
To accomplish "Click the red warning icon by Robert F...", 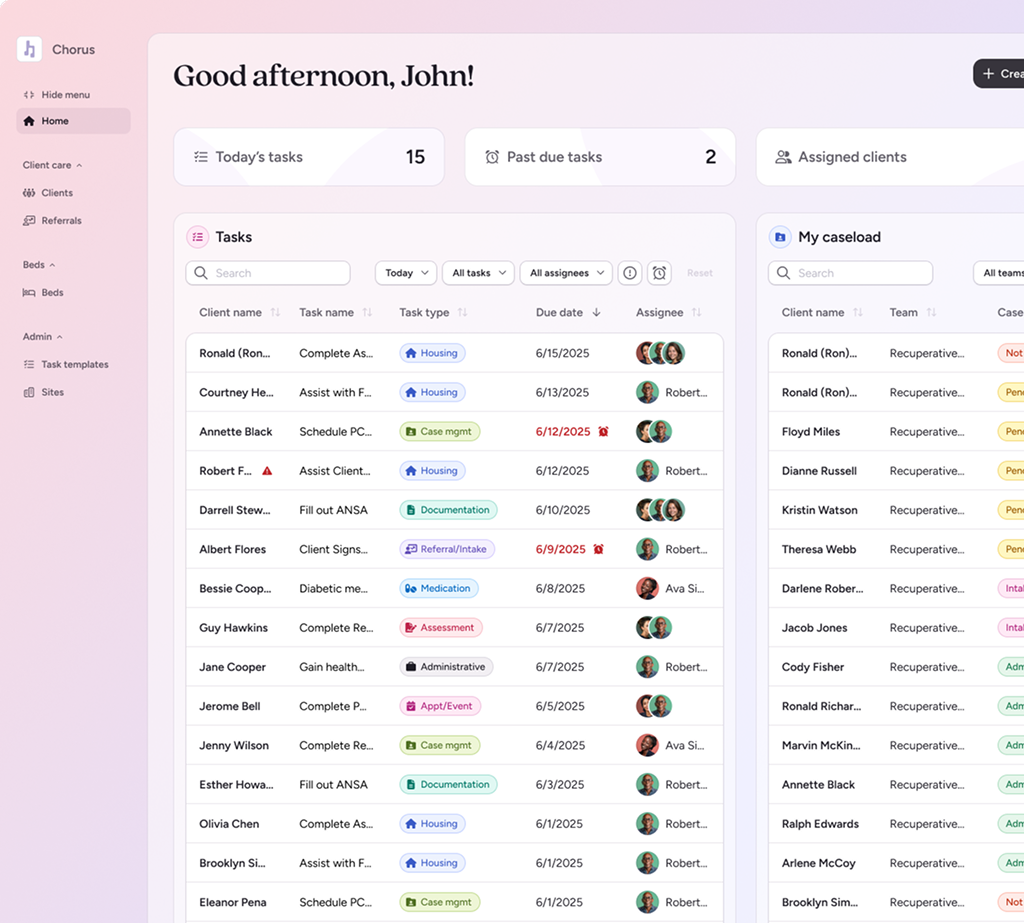I will (267, 470).
